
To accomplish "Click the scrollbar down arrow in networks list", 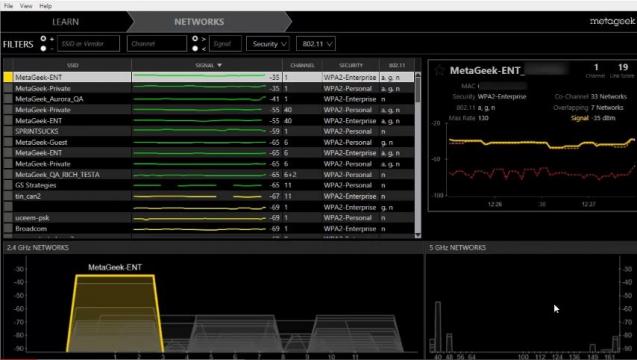I will (x=418, y=235).
